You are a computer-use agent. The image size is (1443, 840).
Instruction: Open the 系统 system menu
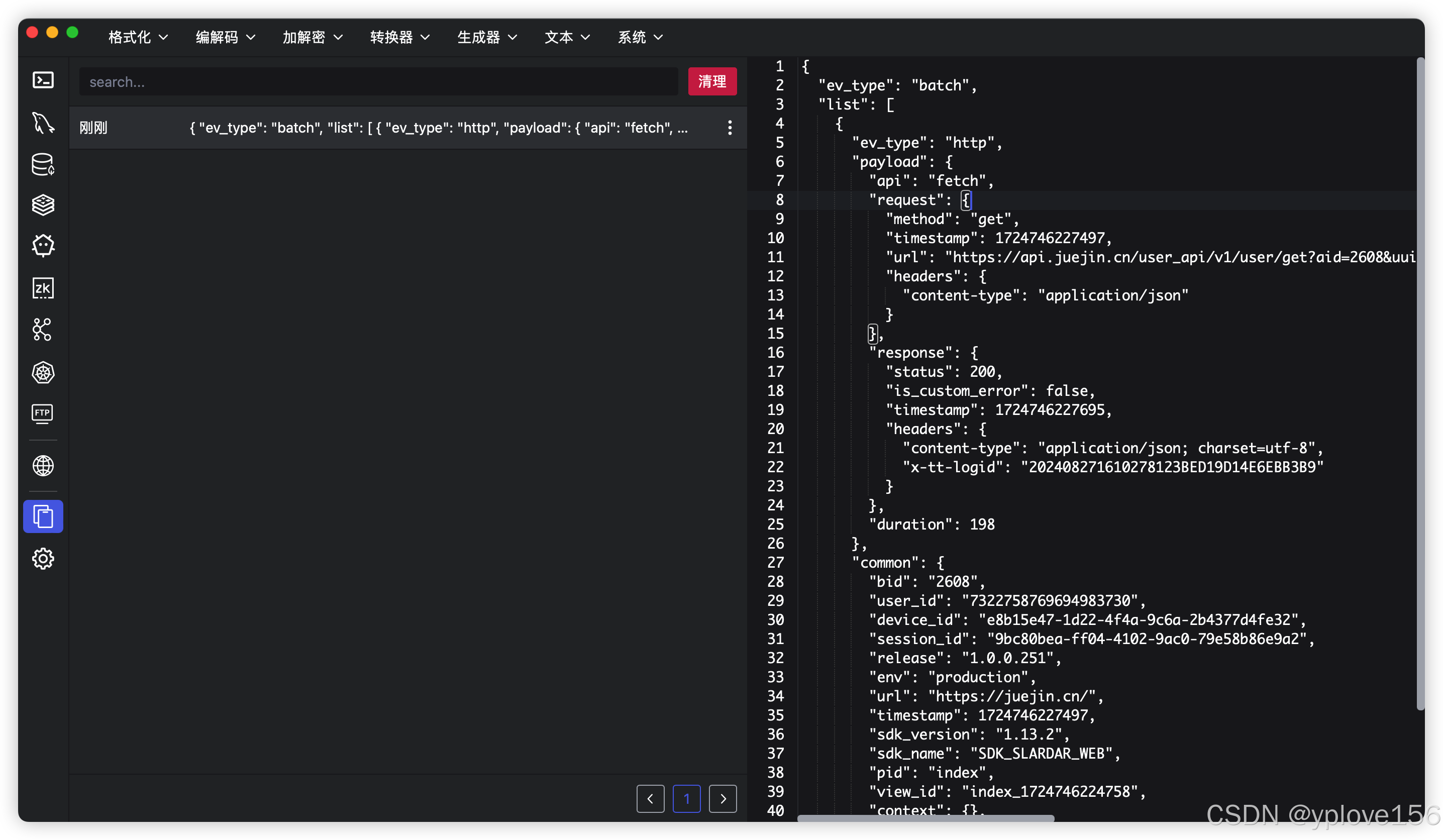(639, 37)
